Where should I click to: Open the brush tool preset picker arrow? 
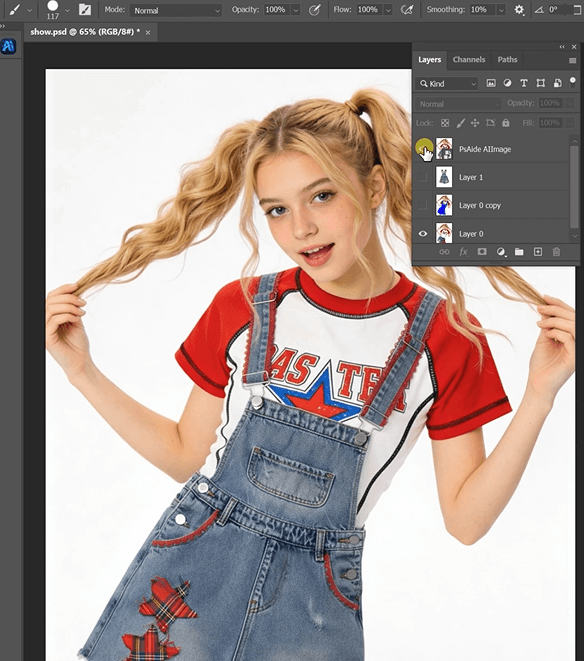tap(29, 10)
